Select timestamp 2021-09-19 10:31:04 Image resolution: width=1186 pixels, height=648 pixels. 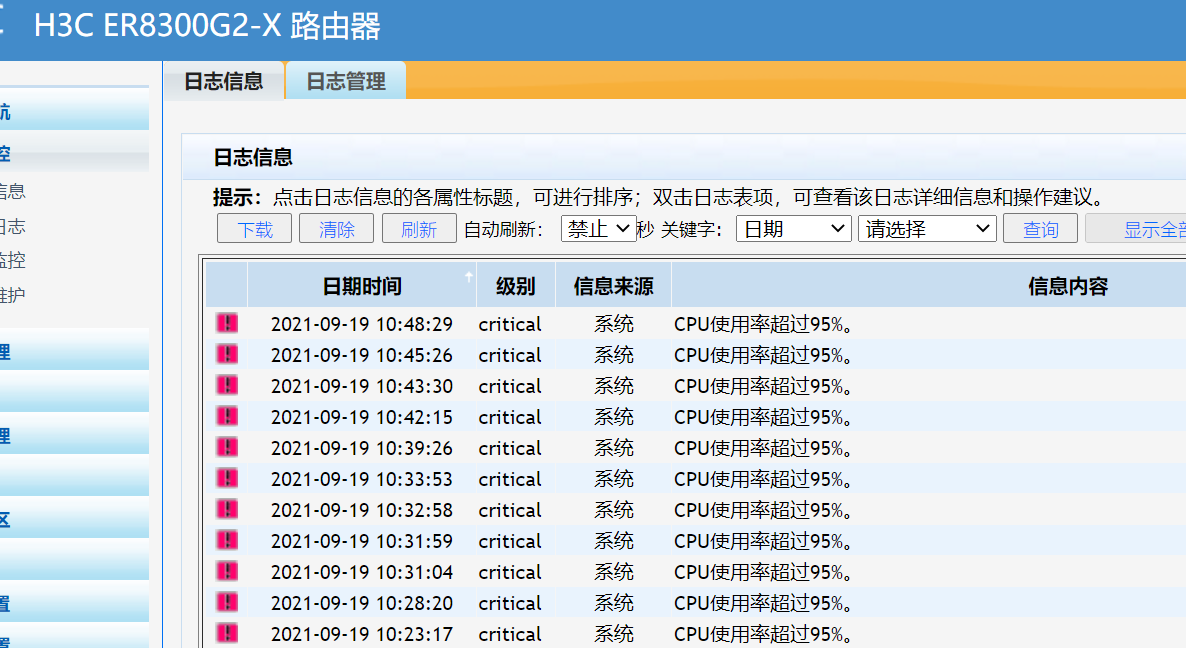coord(362,572)
